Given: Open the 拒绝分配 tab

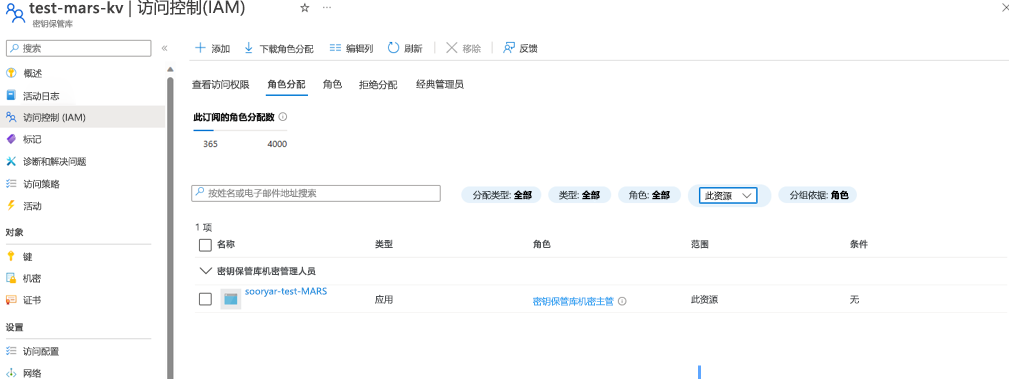Looking at the screenshot, I should click(x=378, y=85).
